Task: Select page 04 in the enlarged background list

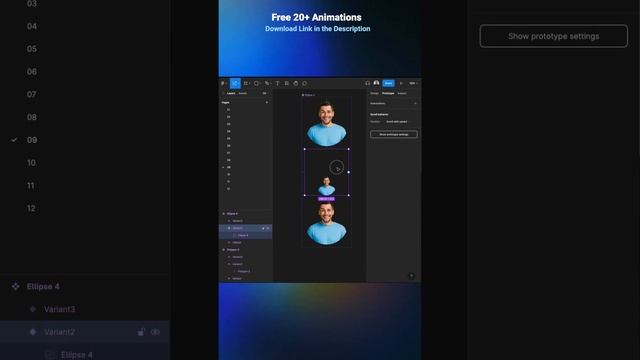Action: 32,26
